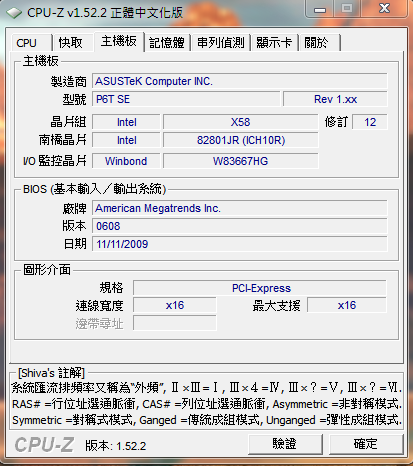Image resolution: width=413 pixels, height=466 pixels.
Task: Click the Intel chipset vendor field
Action: (126, 122)
